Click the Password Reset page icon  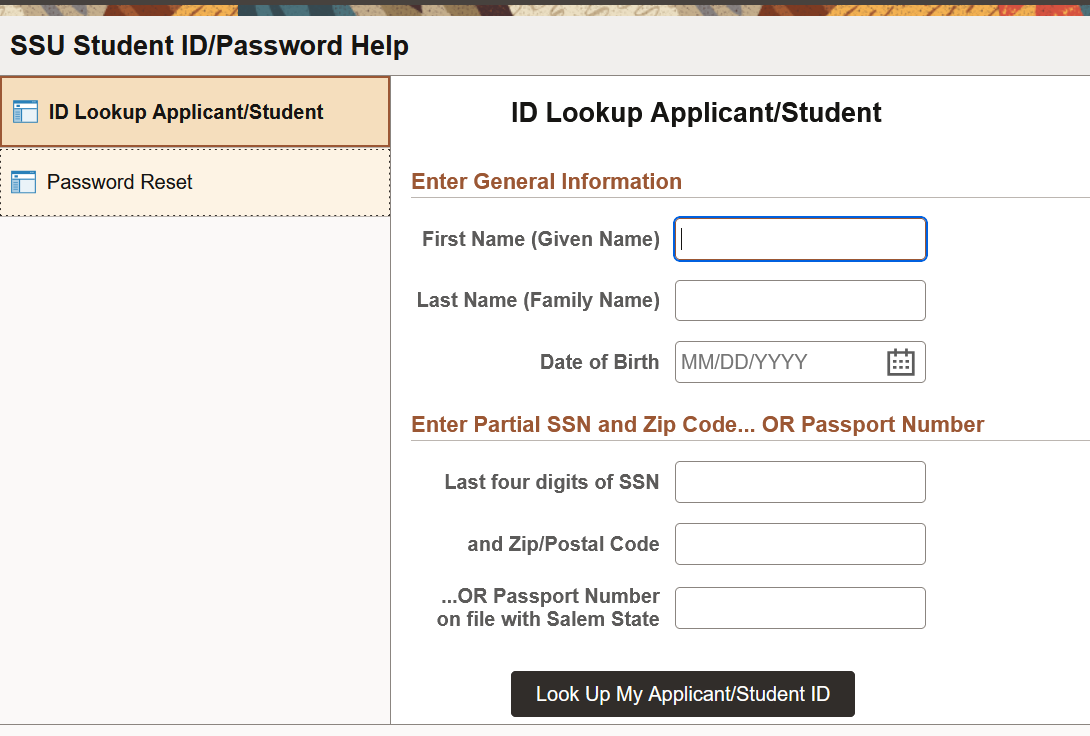pos(23,182)
